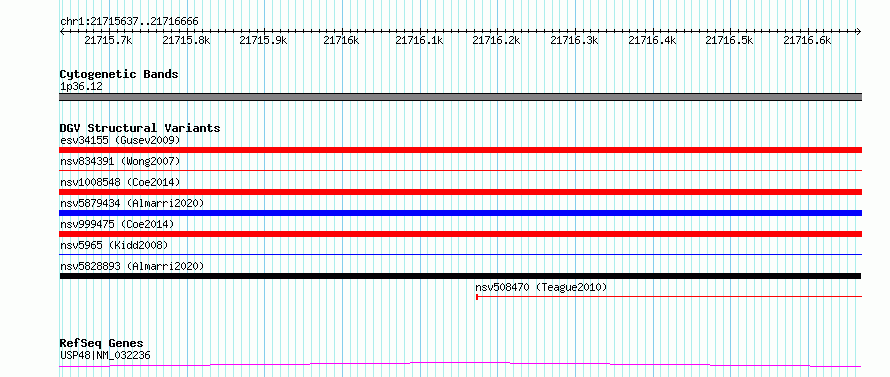
Task: Select the magenta USP48 gene track line
Action: pos(460,365)
